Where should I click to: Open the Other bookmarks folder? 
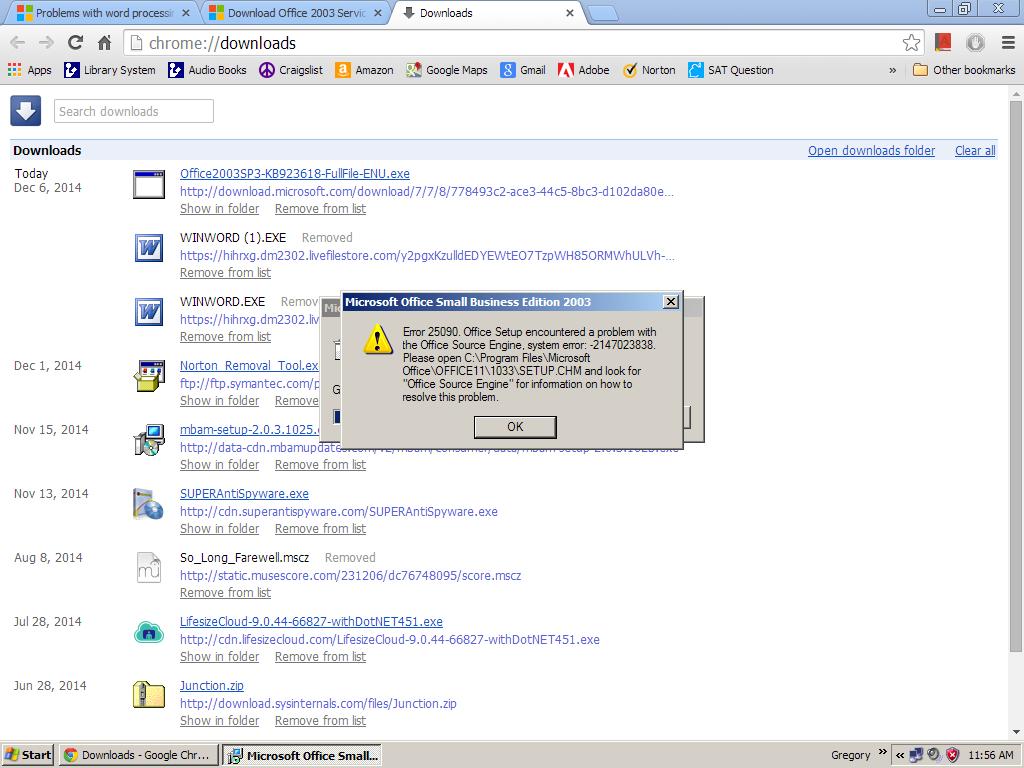964,70
